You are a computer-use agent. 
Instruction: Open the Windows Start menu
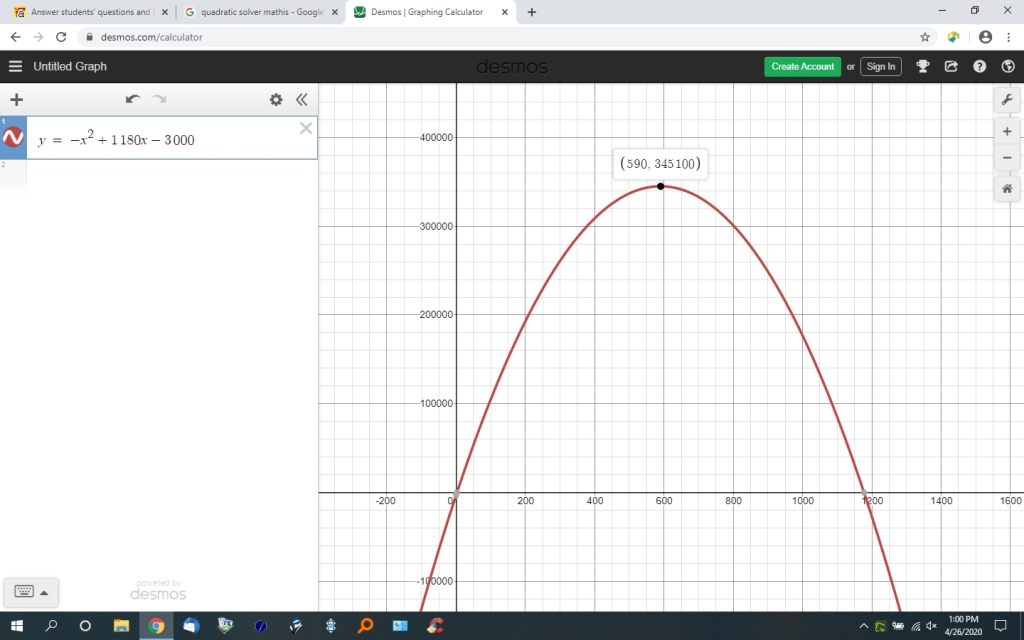pyautogui.click(x=16, y=626)
